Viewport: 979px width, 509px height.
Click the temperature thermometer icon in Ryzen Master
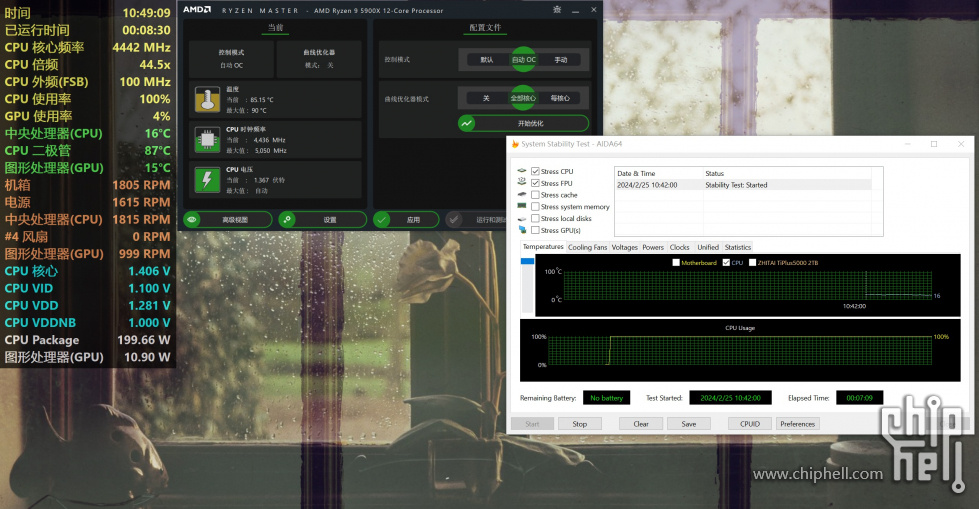tap(207, 100)
